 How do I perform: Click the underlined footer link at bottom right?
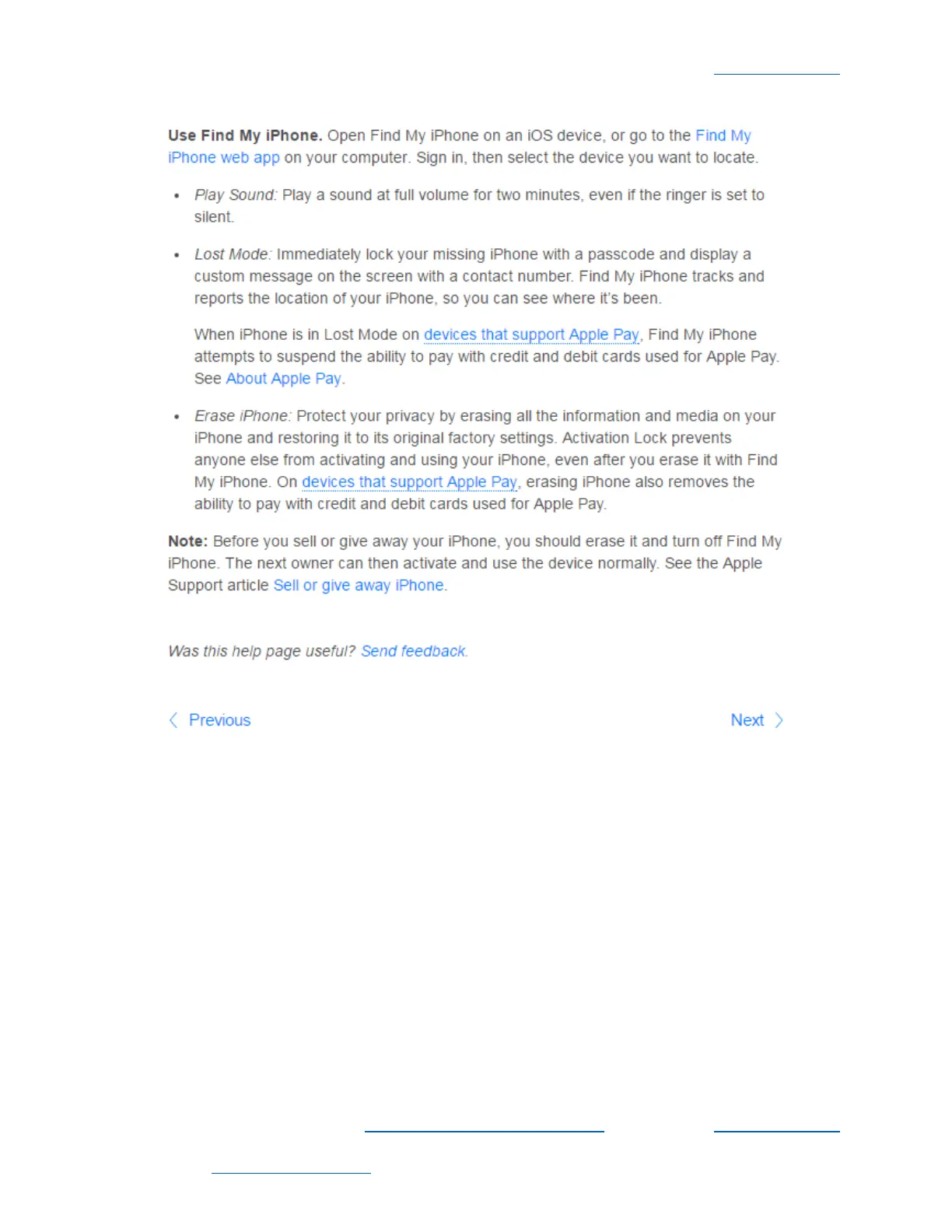click(x=777, y=1130)
